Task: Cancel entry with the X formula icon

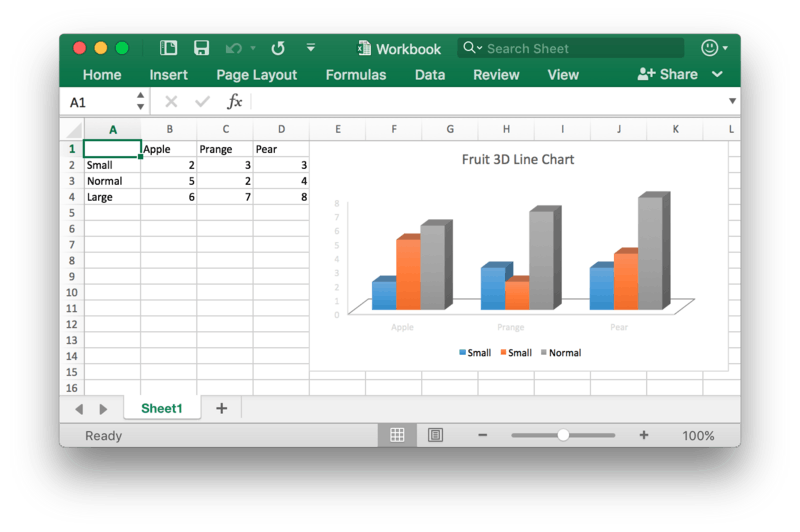Action: [x=171, y=102]
